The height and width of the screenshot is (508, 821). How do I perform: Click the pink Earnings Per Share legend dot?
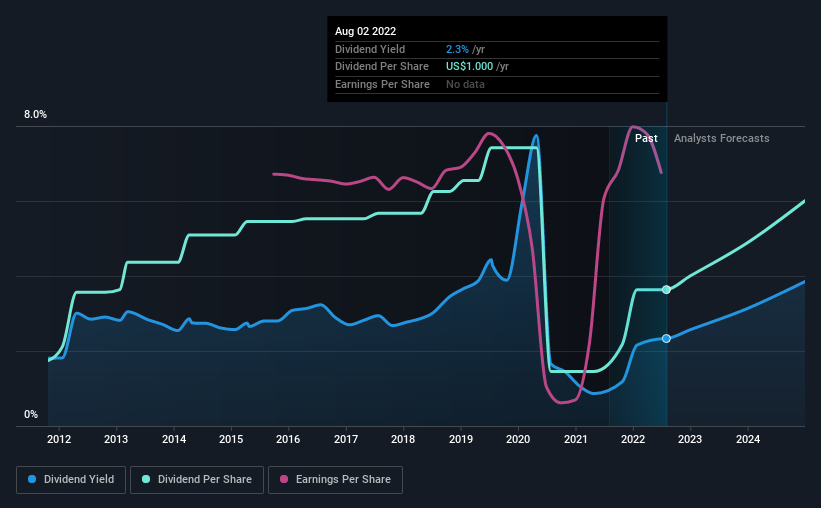click(284, 479)
